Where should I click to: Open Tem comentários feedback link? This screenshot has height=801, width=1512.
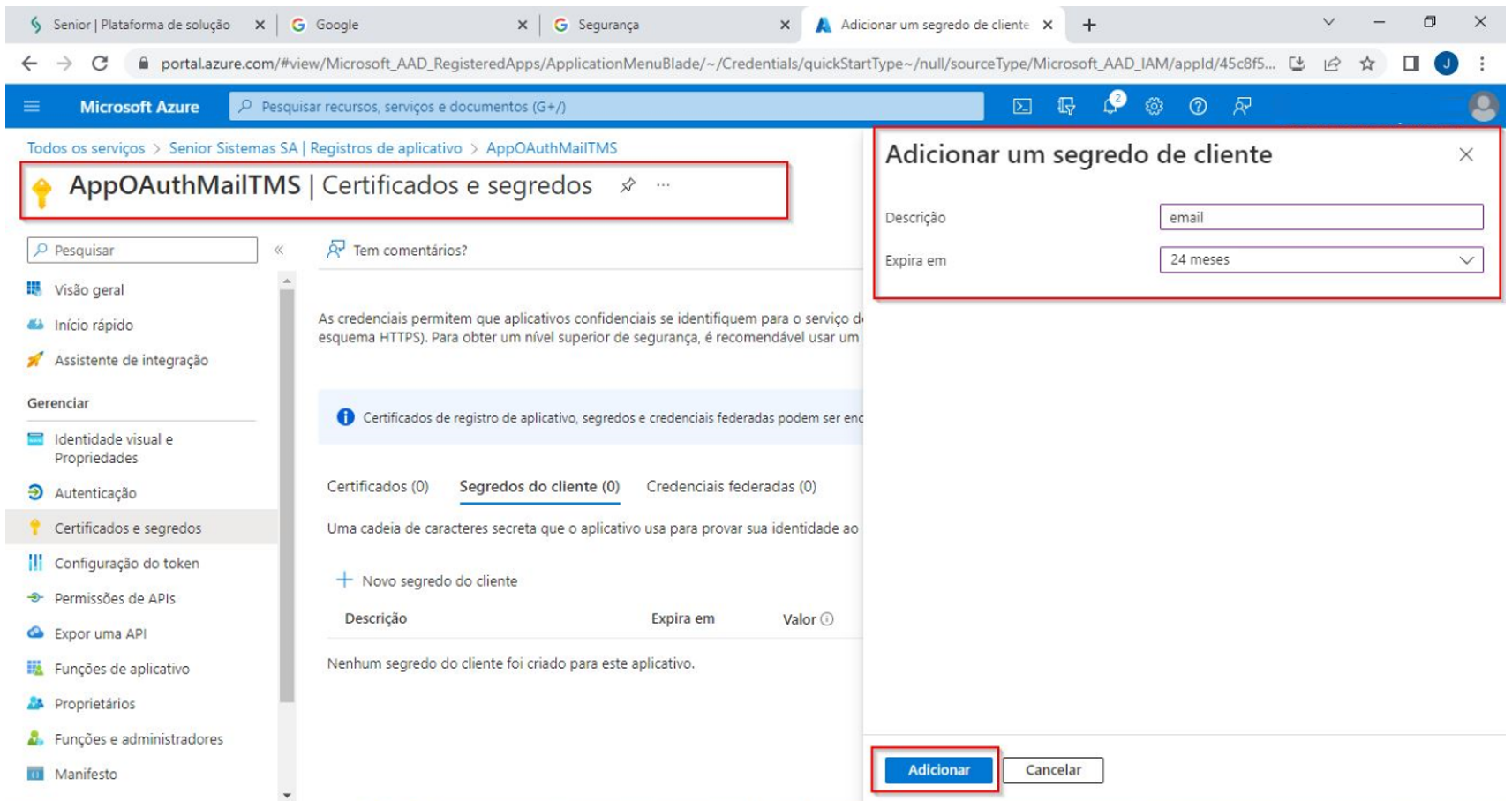tap(397, 250)
